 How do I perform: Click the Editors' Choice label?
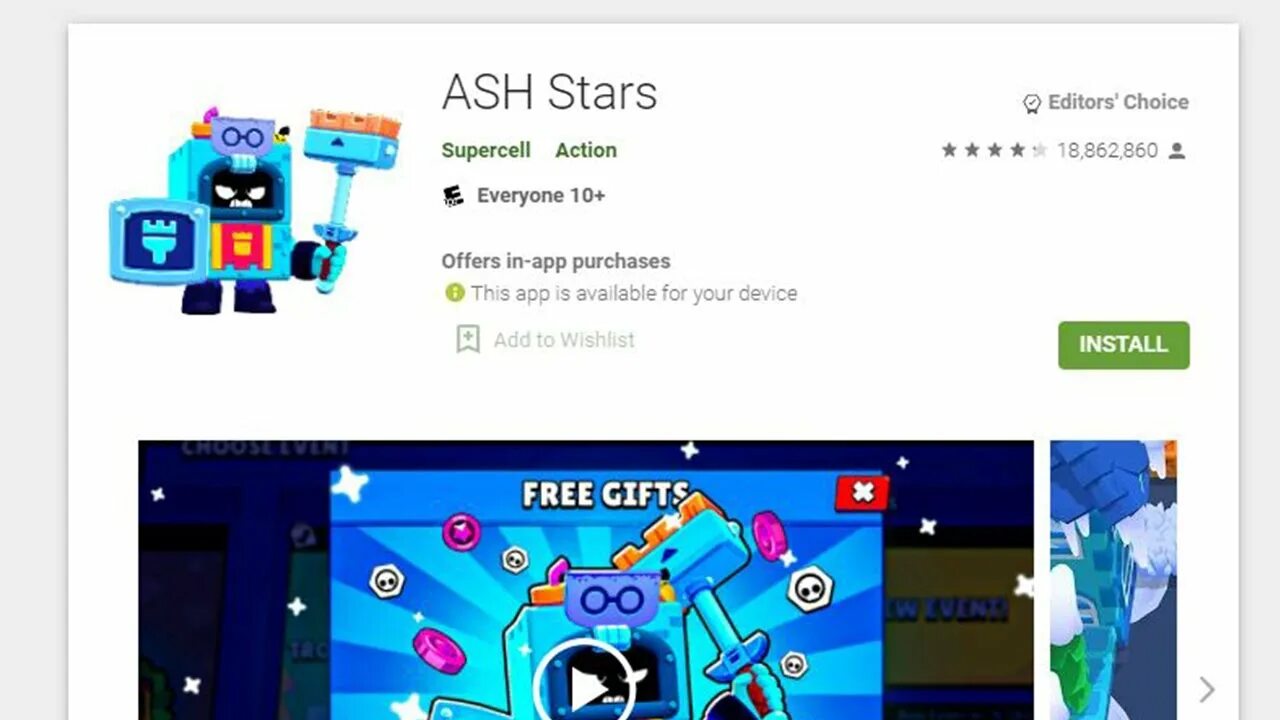tap(1118, 102)
